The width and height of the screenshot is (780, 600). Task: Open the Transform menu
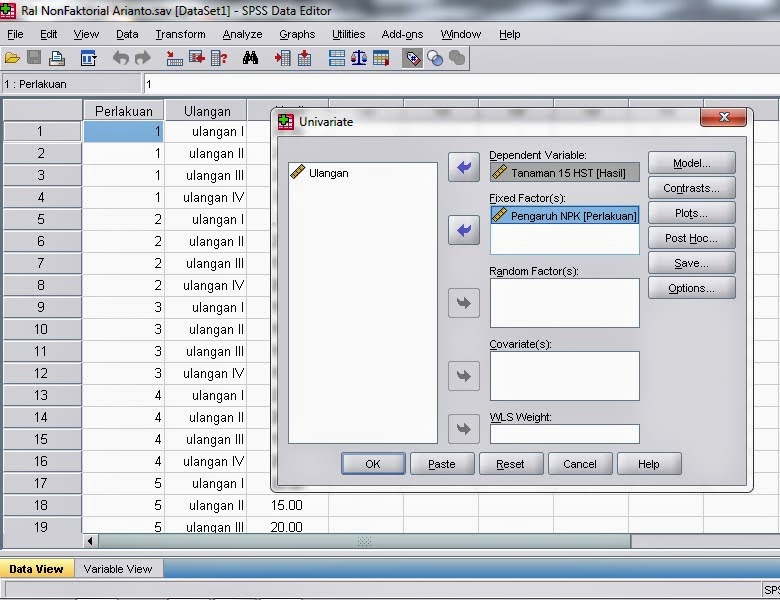tap(180, 34)
